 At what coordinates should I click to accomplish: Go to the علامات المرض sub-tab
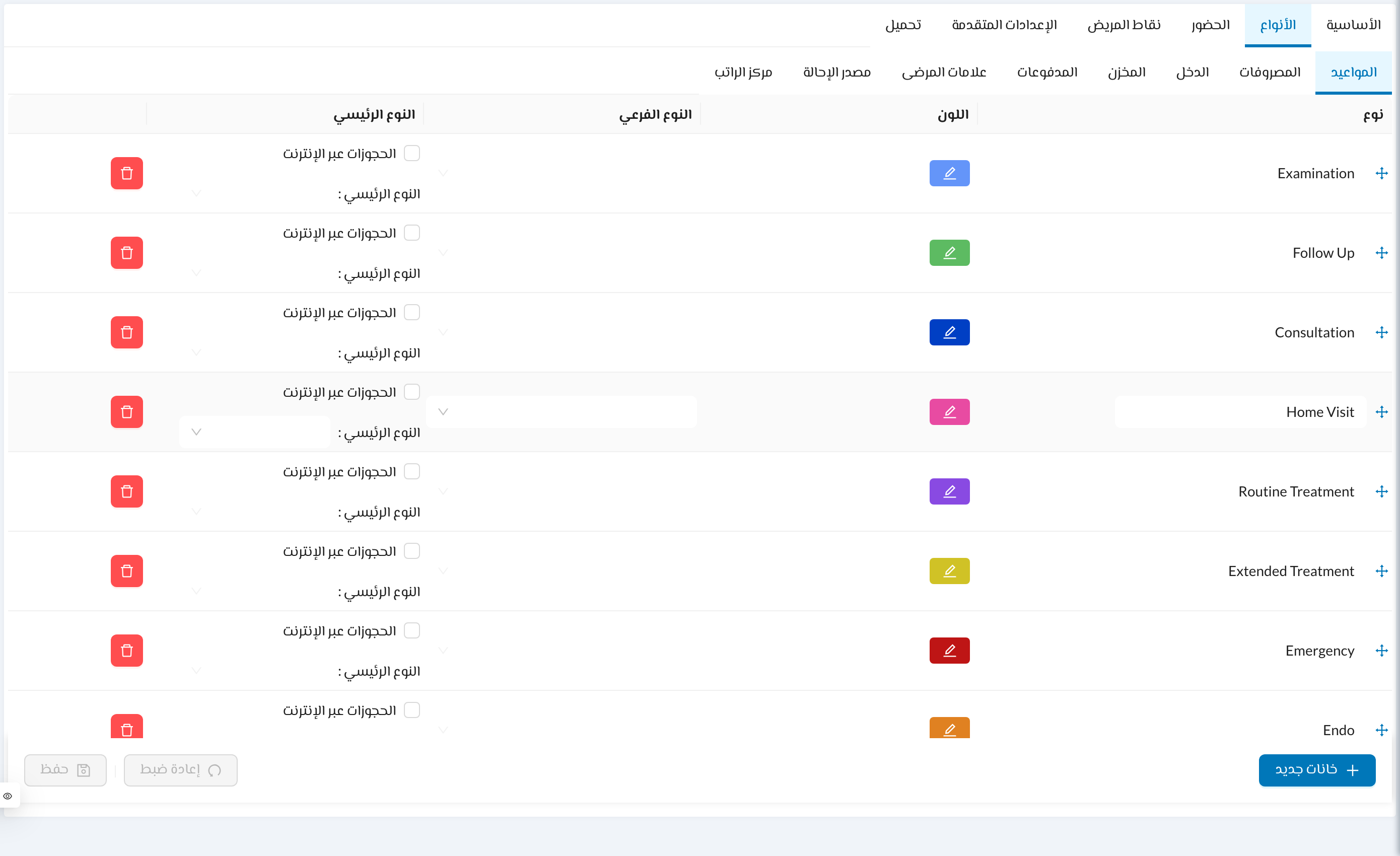click(x=944, y=72)
